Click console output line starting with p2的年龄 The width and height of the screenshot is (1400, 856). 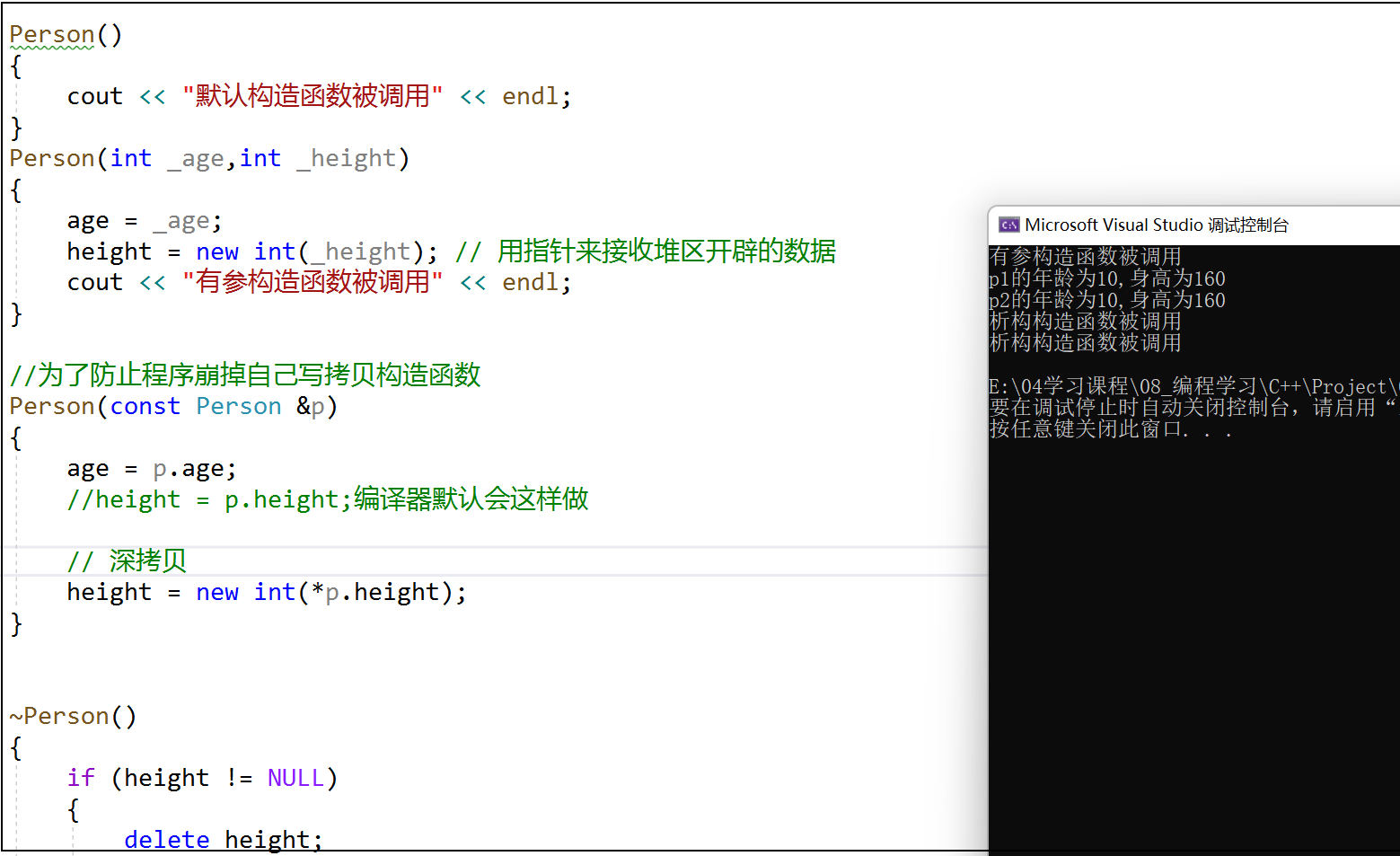pos(1106,301)
